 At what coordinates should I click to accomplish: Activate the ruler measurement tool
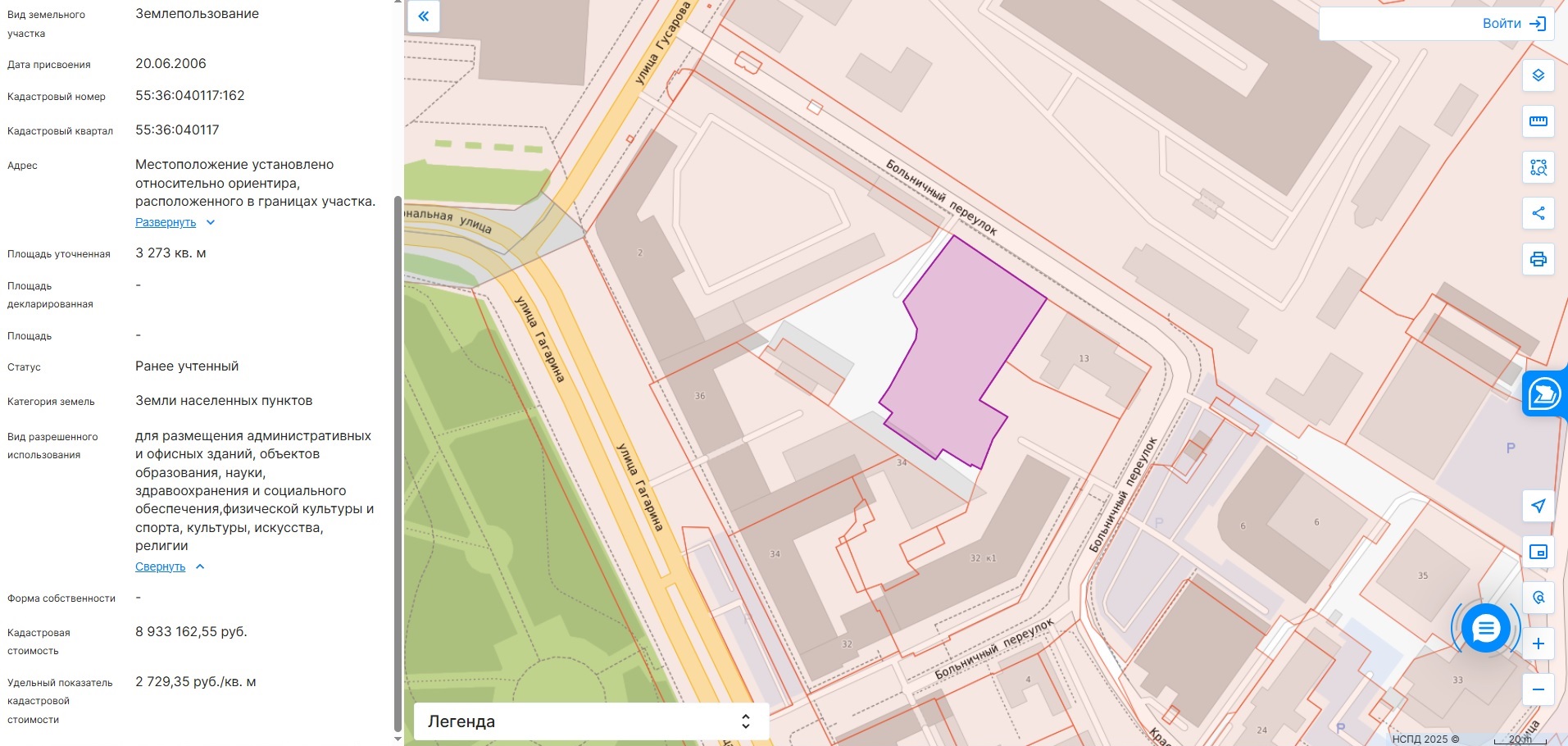coord(1538,121)
